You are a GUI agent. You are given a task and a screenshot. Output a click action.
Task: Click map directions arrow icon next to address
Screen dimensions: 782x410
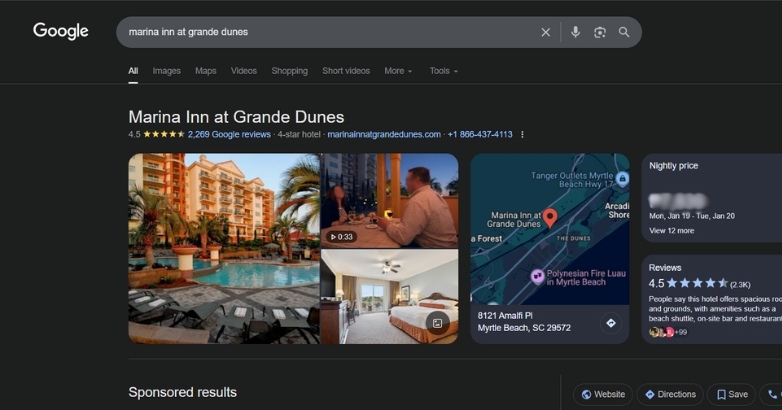[x=611, y=323]
